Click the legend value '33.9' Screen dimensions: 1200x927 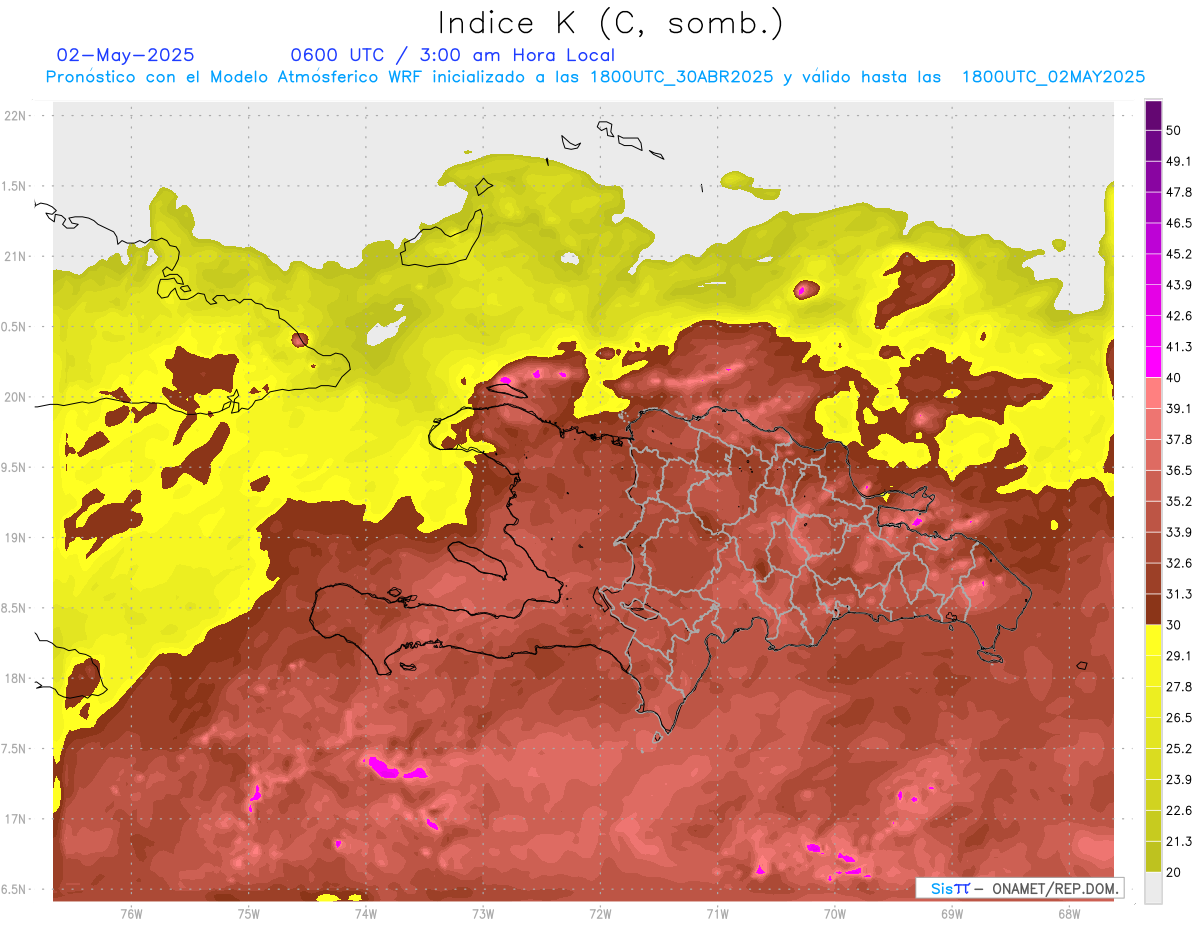1179,532
